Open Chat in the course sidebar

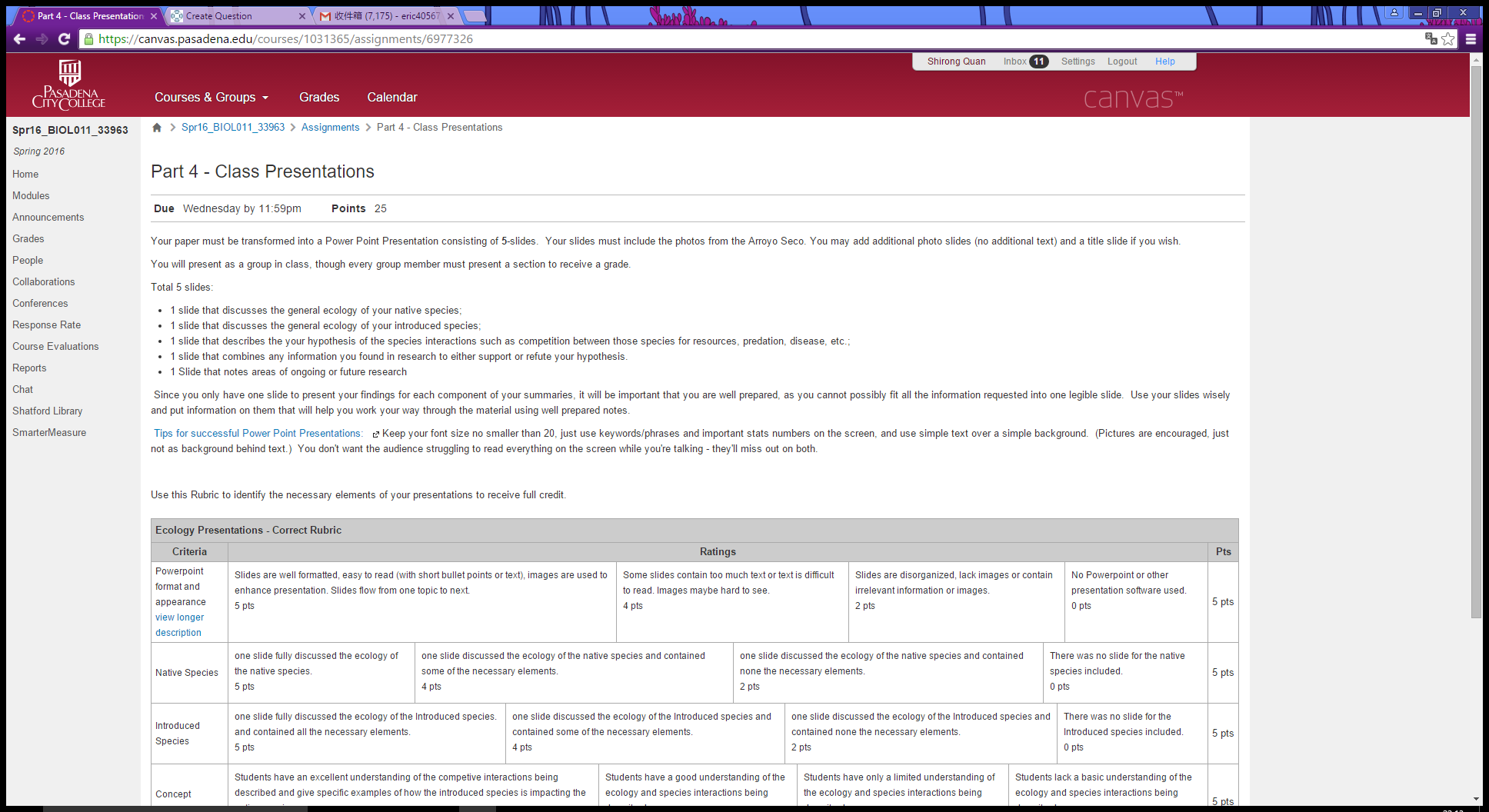point(23,390)
